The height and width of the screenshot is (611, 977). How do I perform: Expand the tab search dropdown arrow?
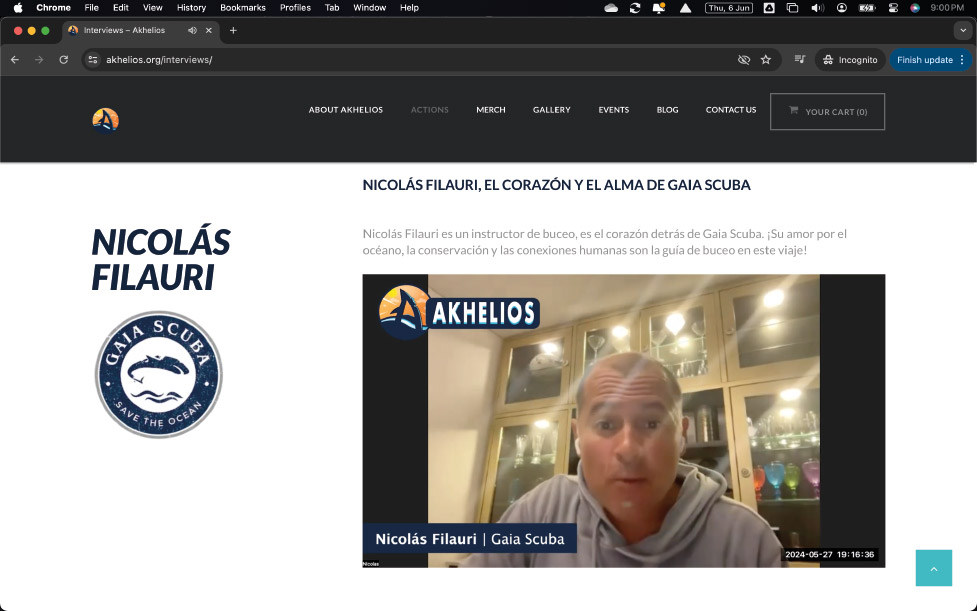(963, 30)
